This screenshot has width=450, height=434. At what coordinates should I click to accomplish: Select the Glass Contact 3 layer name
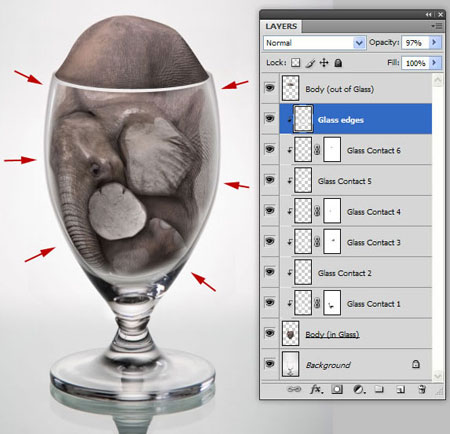click(373, 242)
